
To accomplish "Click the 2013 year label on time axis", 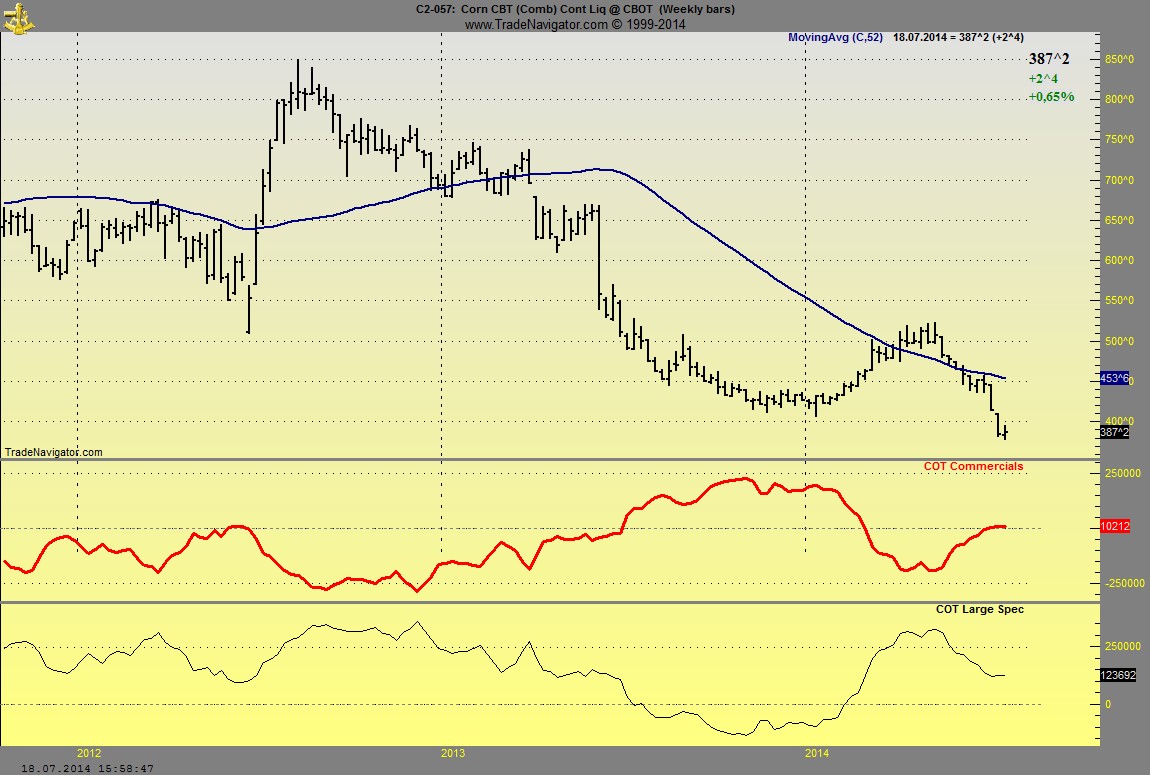I will [x=453, y=752].
